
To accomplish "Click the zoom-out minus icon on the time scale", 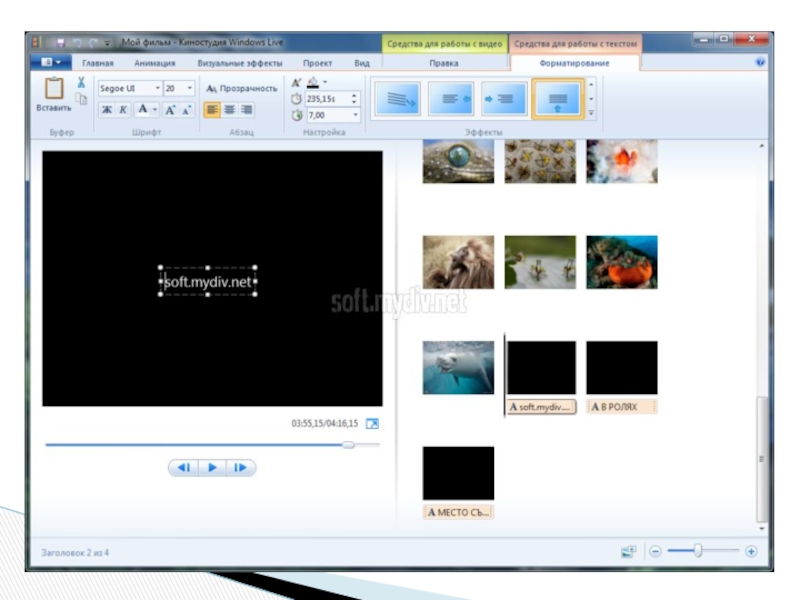I will pos(656,551).
